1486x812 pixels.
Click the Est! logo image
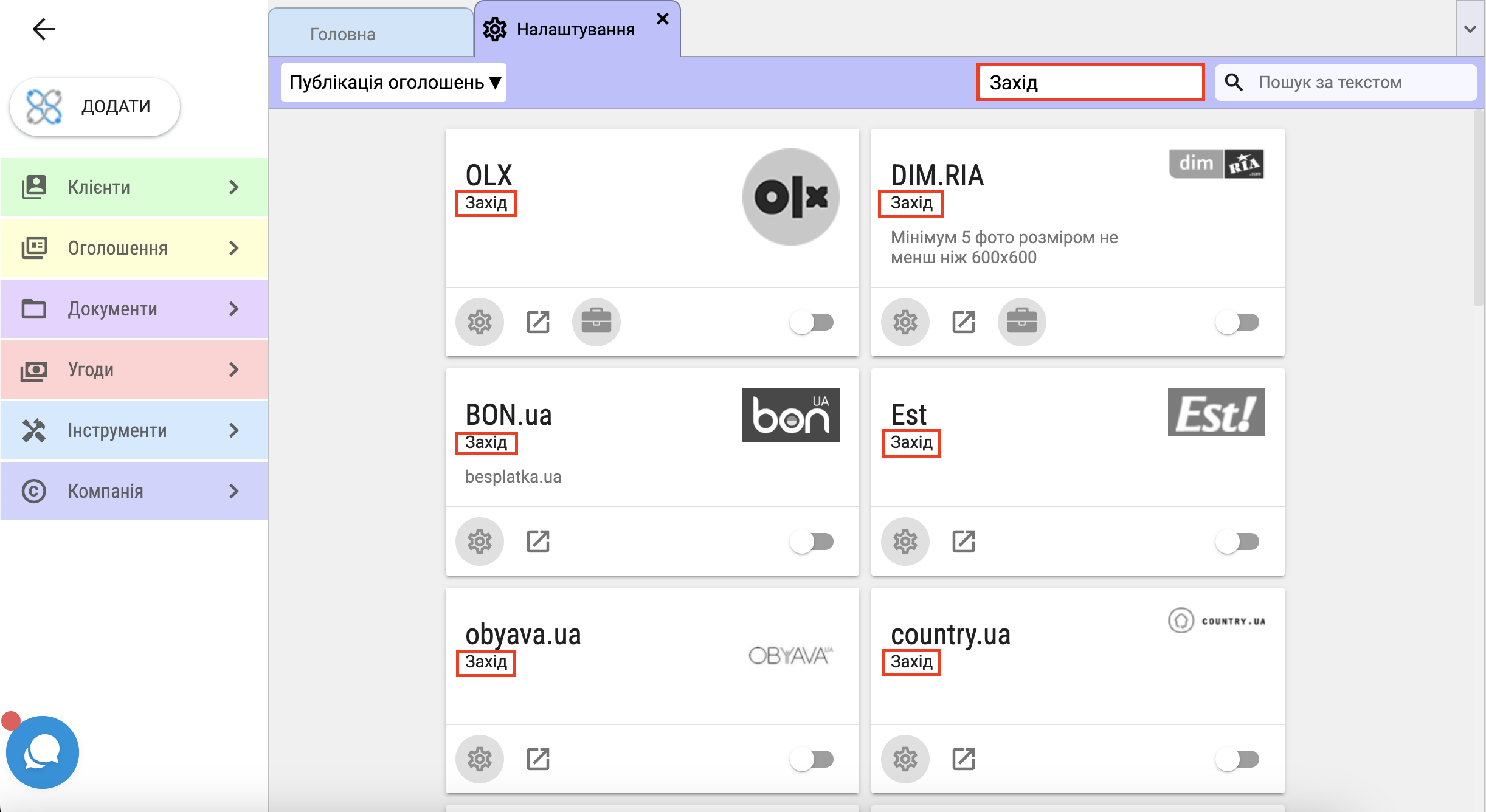pos(1217,412)
